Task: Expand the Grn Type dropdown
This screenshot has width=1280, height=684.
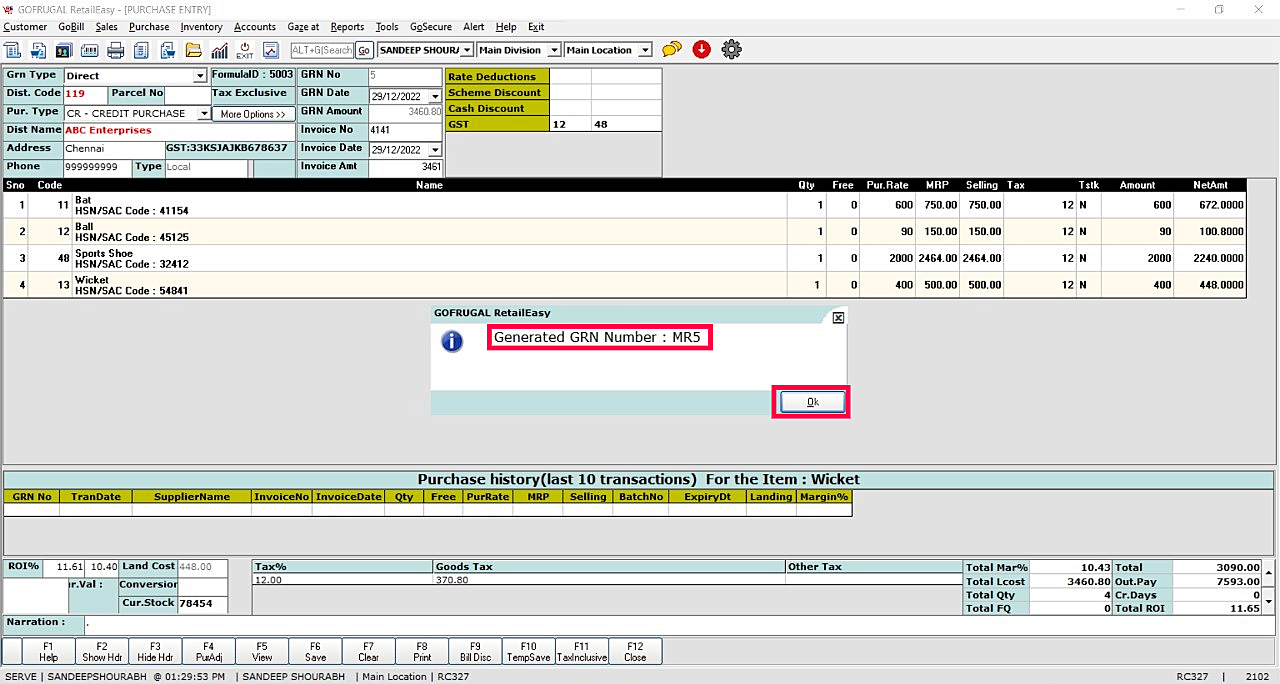Action: point(200,76)
